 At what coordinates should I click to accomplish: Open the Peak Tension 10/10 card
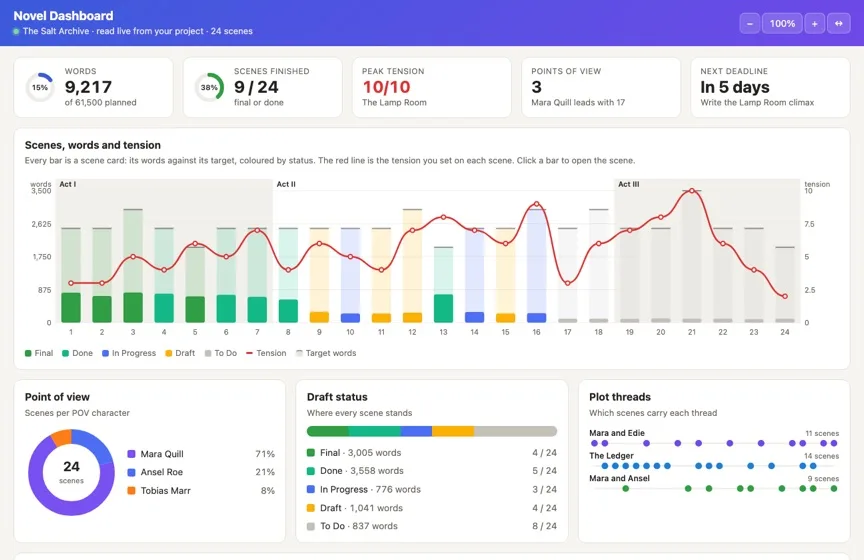pos(431,87)
